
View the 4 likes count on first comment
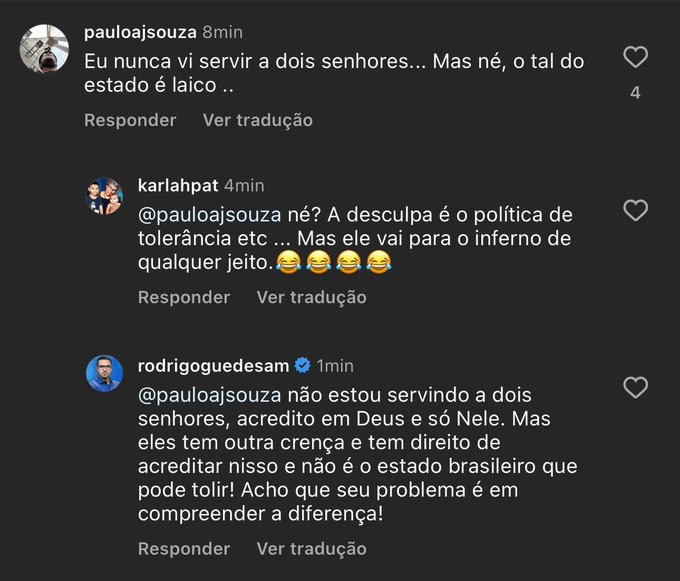pyautogui.click(x=635, y=93)
